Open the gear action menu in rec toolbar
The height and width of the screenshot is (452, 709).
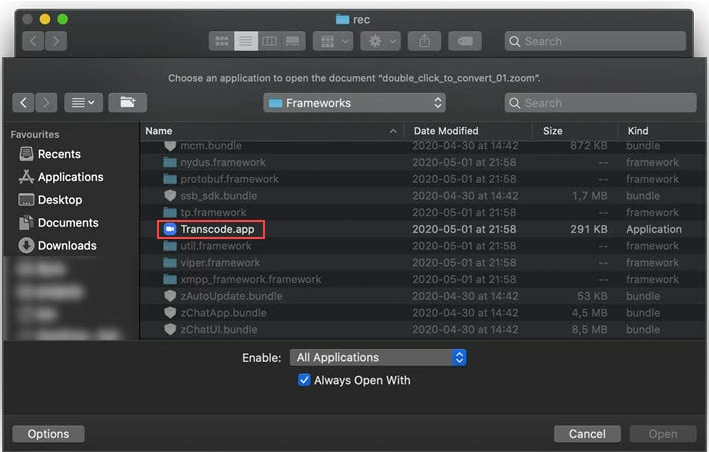(381, 41)
